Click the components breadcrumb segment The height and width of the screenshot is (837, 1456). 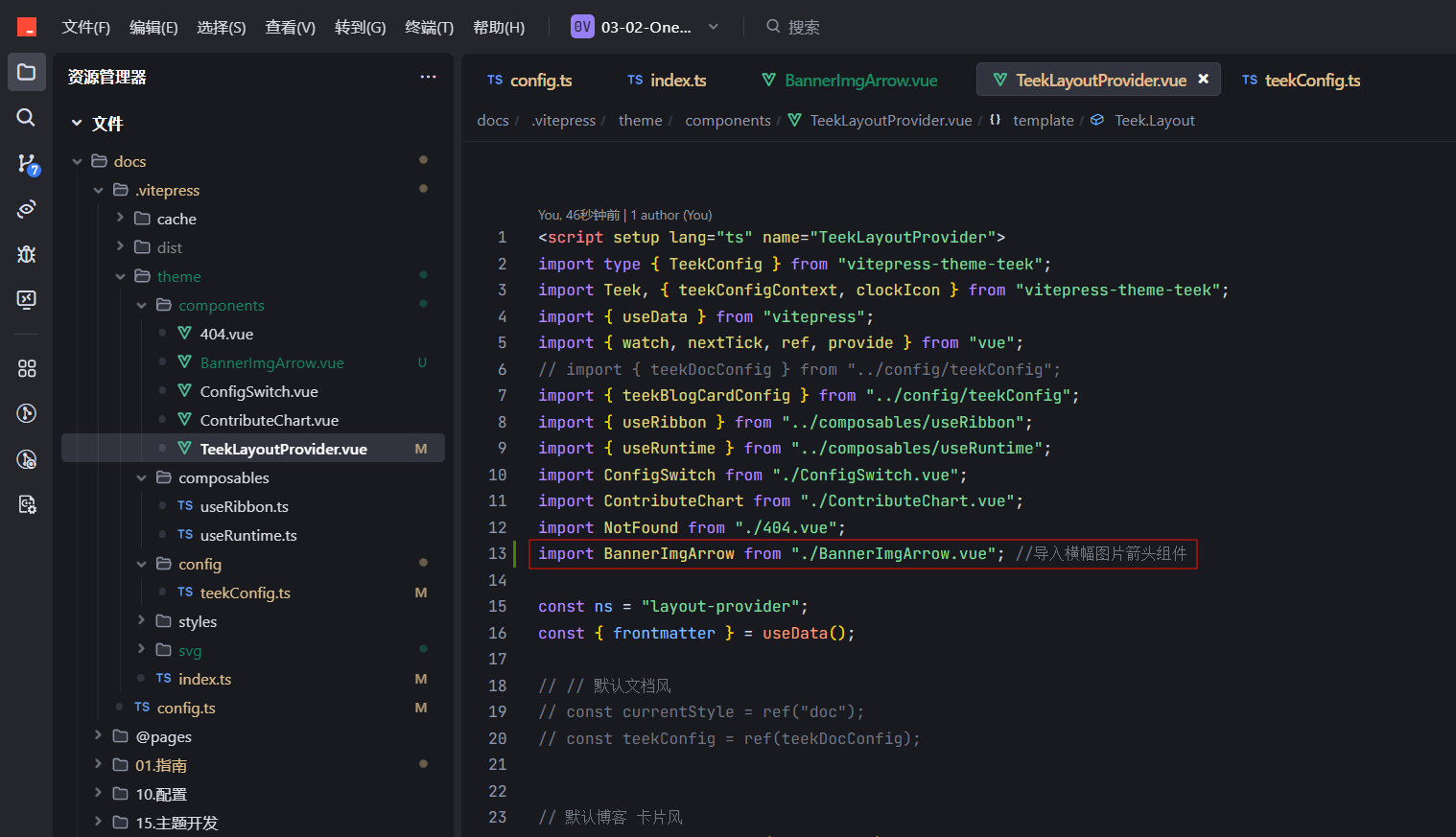point(728,120)
